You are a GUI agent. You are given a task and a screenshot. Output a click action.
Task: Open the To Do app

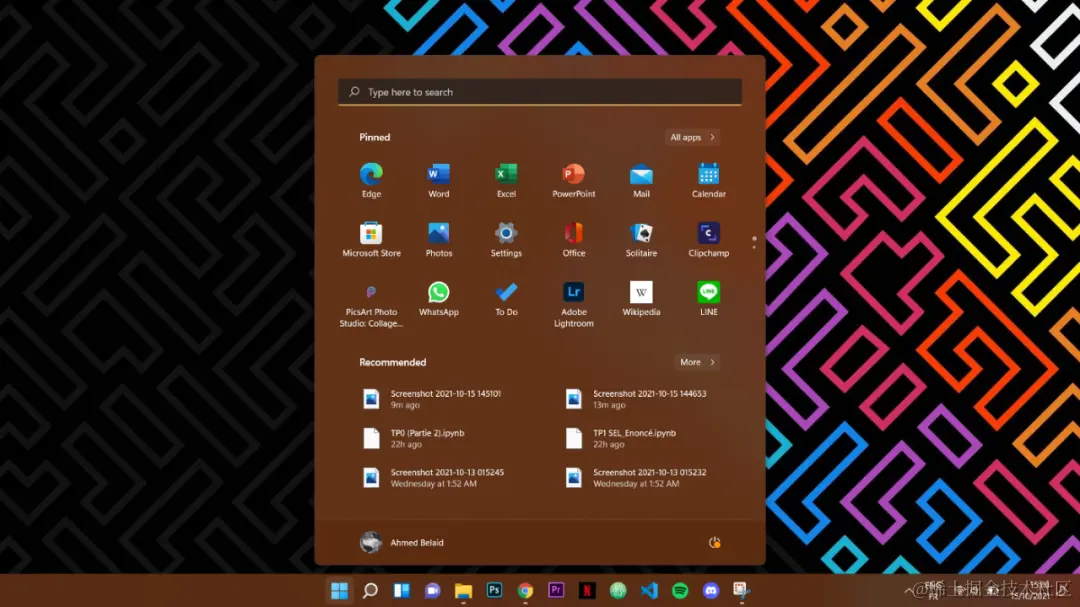click(506, 299)
